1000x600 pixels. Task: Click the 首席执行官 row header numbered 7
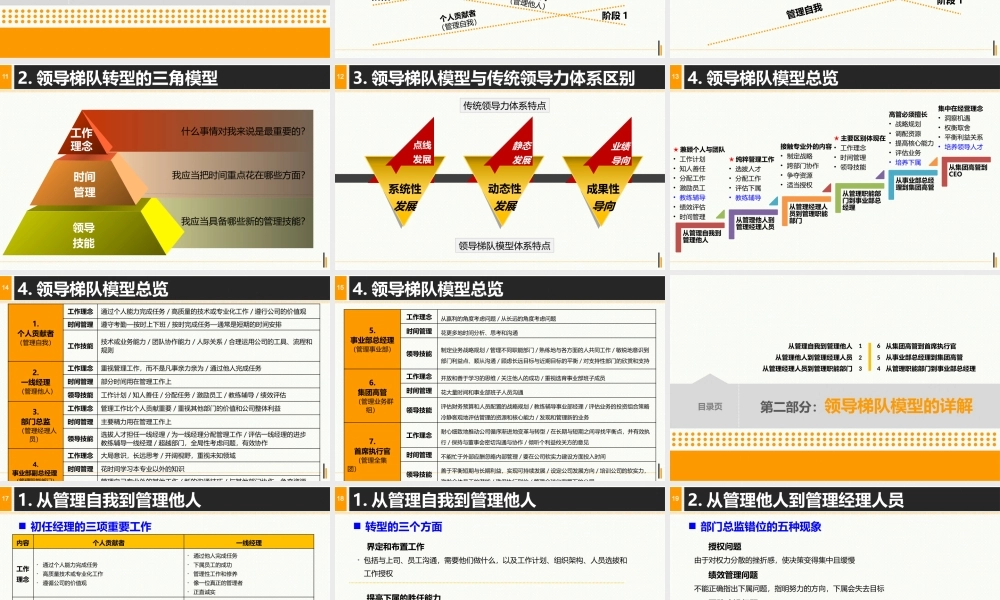pyautogui.click(x=372, y=452)
